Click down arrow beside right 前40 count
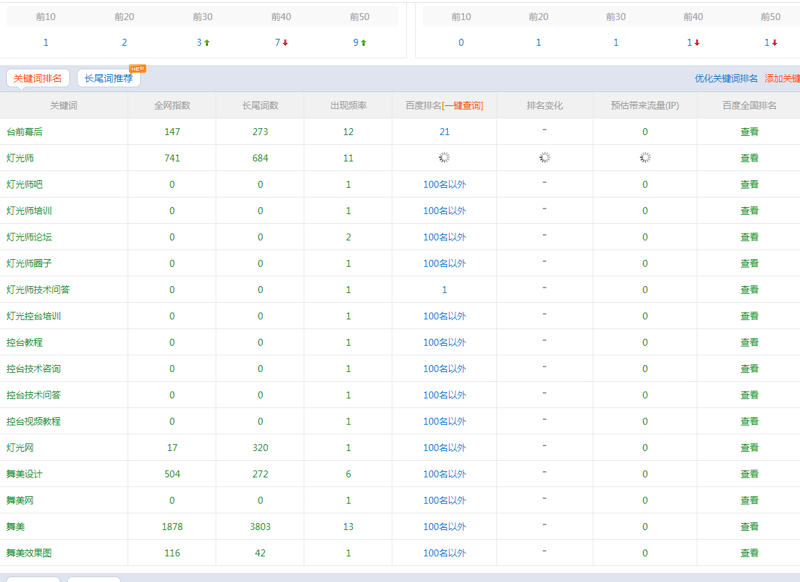This screenshot has height=582, width=800. [697, 43]
